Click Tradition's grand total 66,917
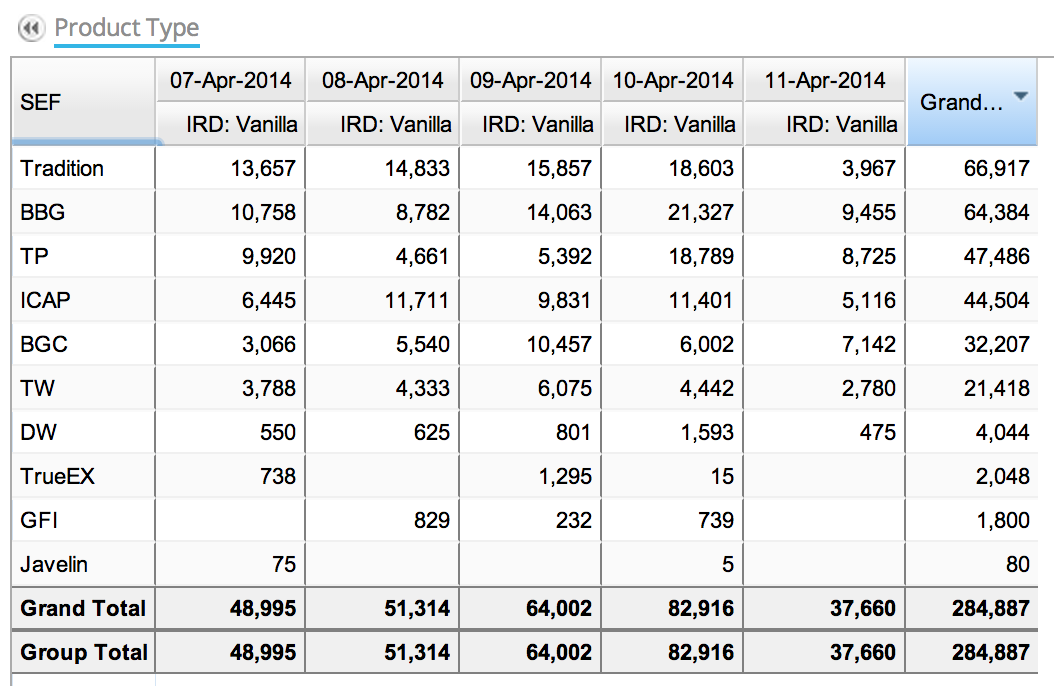This screenshot has height=686, width=1054. pyautogui.click(x=996, y=168)
